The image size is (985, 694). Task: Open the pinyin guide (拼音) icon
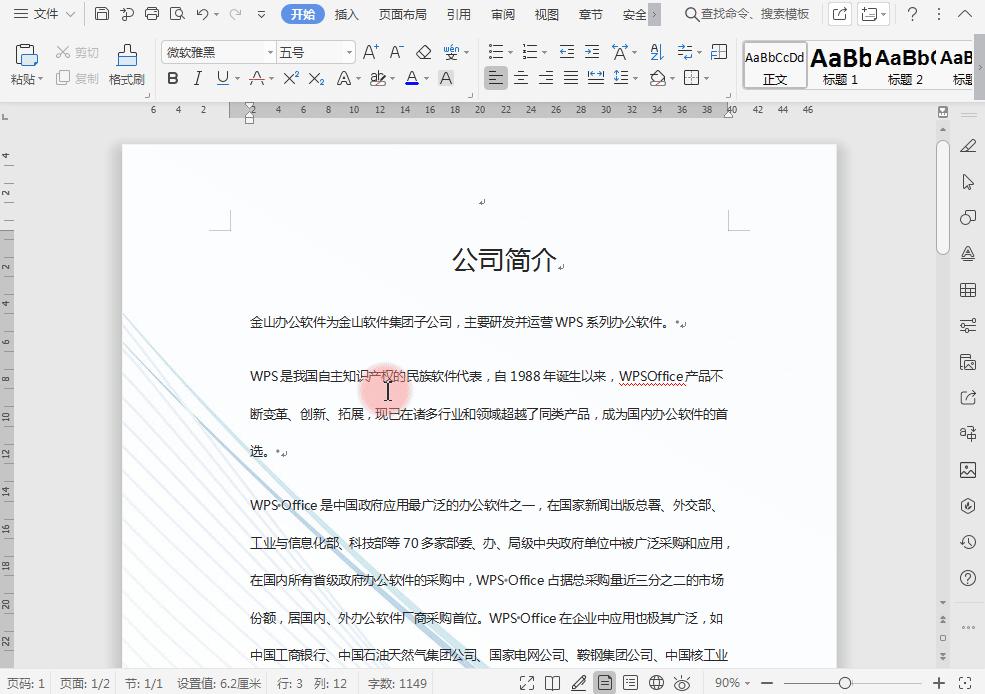[450, 50]
